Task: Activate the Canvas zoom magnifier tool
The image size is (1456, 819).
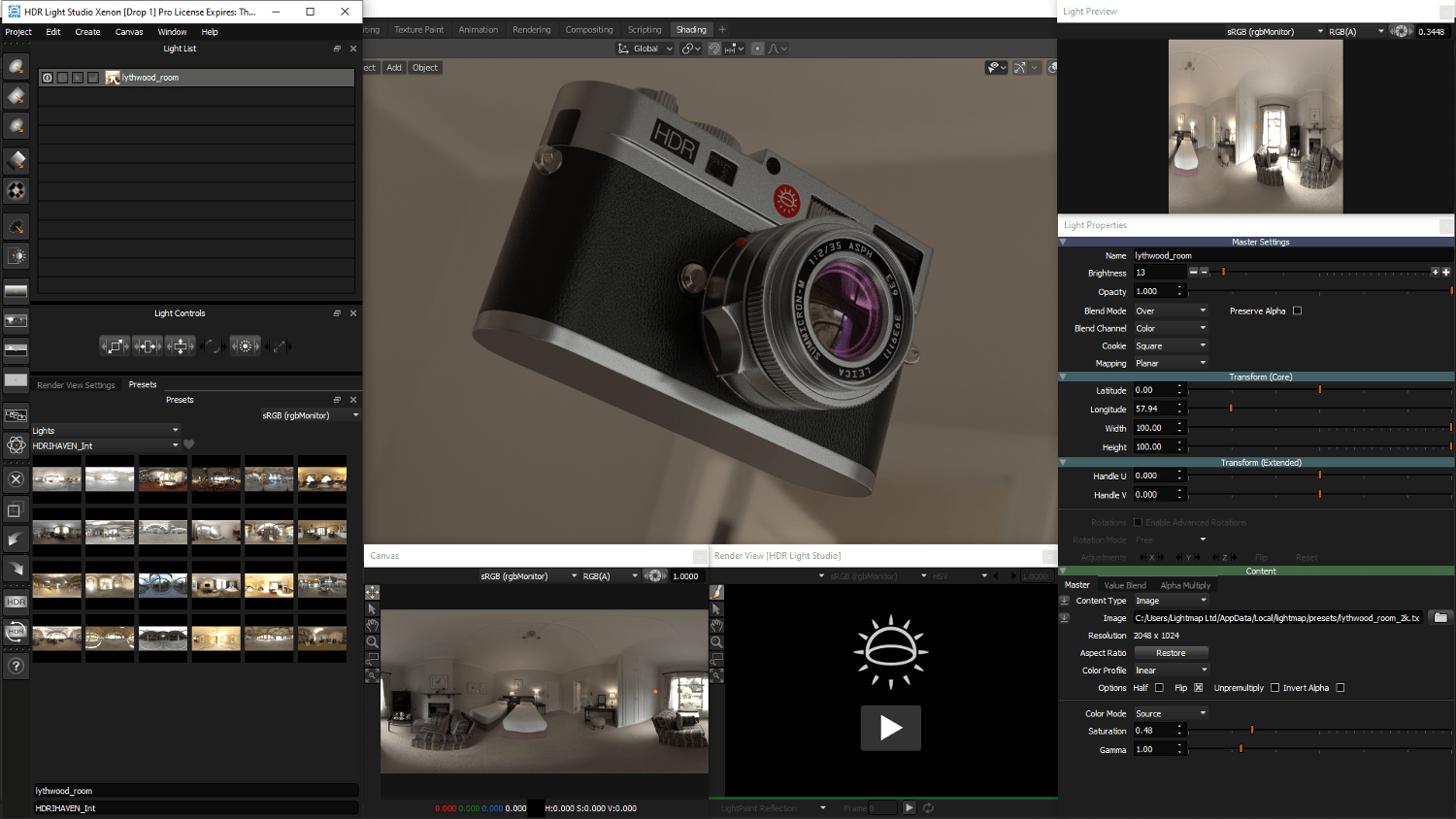Action: (372, 641)
